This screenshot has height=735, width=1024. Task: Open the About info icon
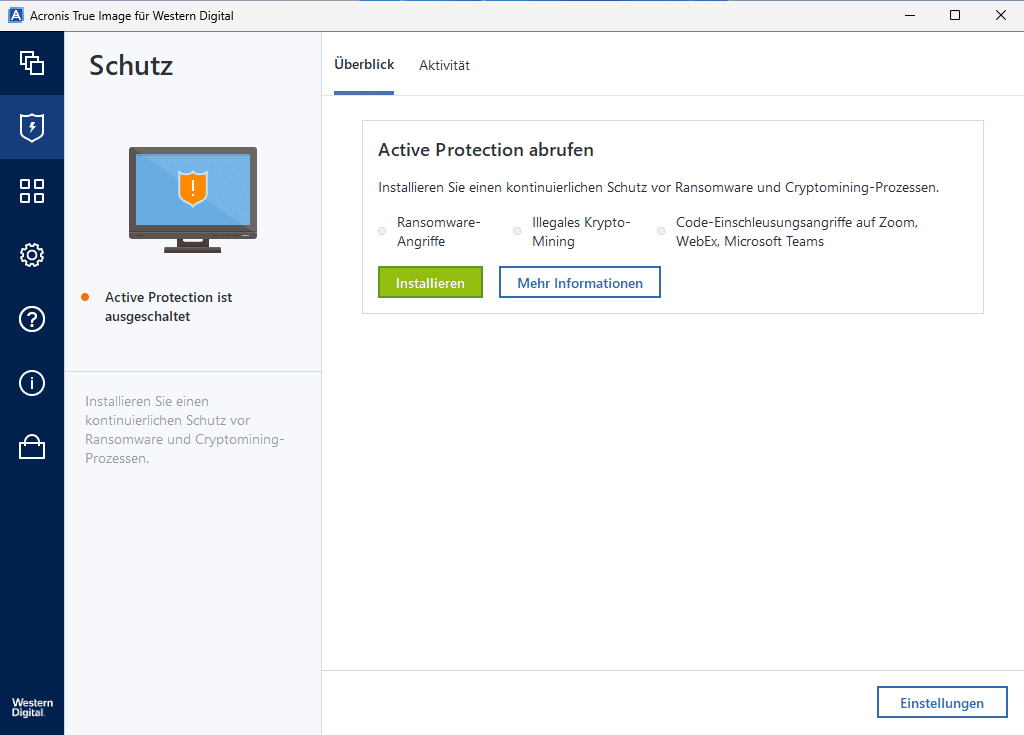pyautogui.click(x=32, y=383)
